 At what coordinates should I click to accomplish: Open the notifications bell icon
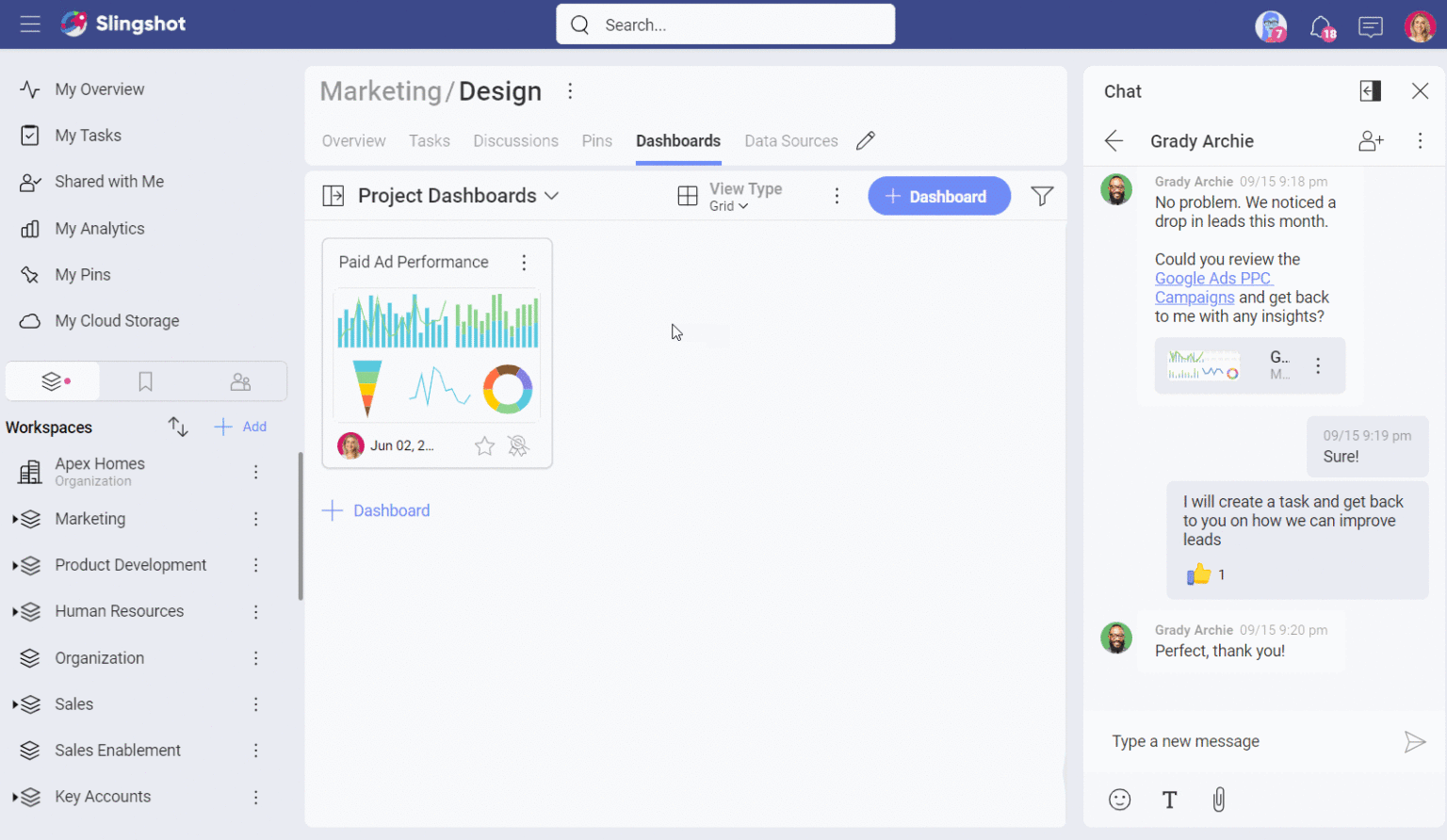tap(1322, 26)
